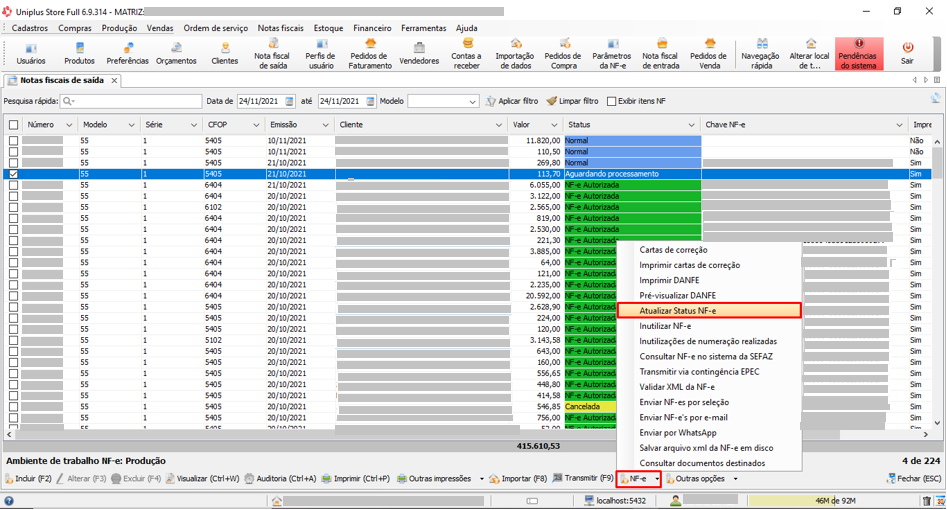
Task: Close the Notas fiscais de saída tab
Action: pos(114,80)
